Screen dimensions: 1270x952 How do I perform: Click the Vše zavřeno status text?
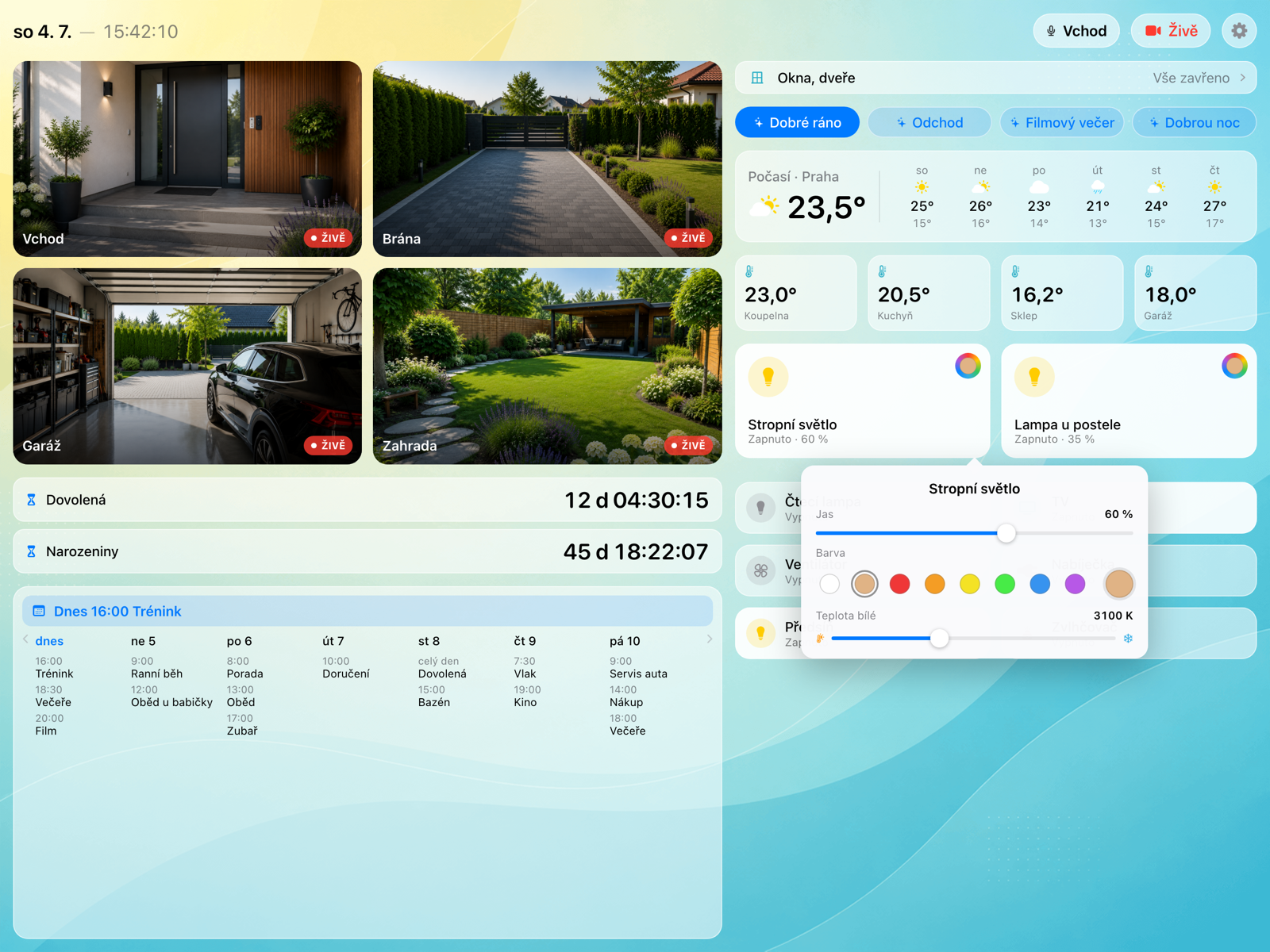click(1191, 78)
